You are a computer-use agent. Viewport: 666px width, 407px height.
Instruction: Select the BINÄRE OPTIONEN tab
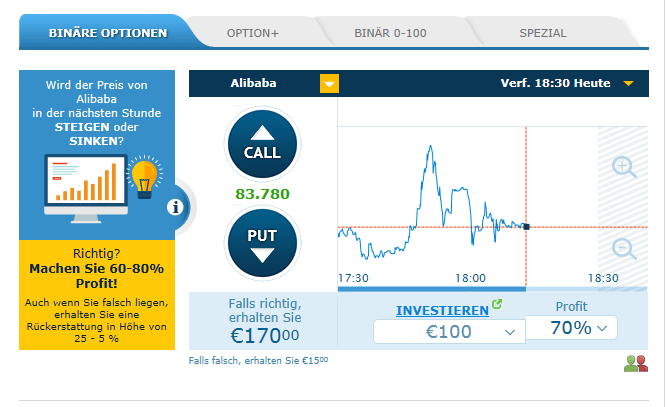click(x=108, y=33)
